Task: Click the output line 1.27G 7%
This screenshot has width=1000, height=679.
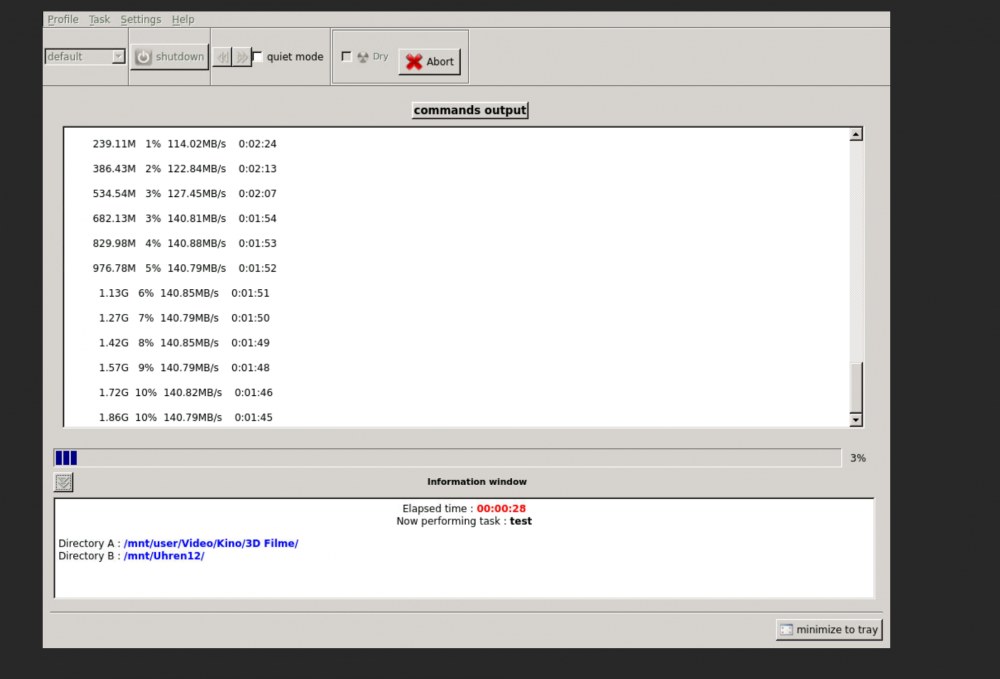Action: coord(184,318)
